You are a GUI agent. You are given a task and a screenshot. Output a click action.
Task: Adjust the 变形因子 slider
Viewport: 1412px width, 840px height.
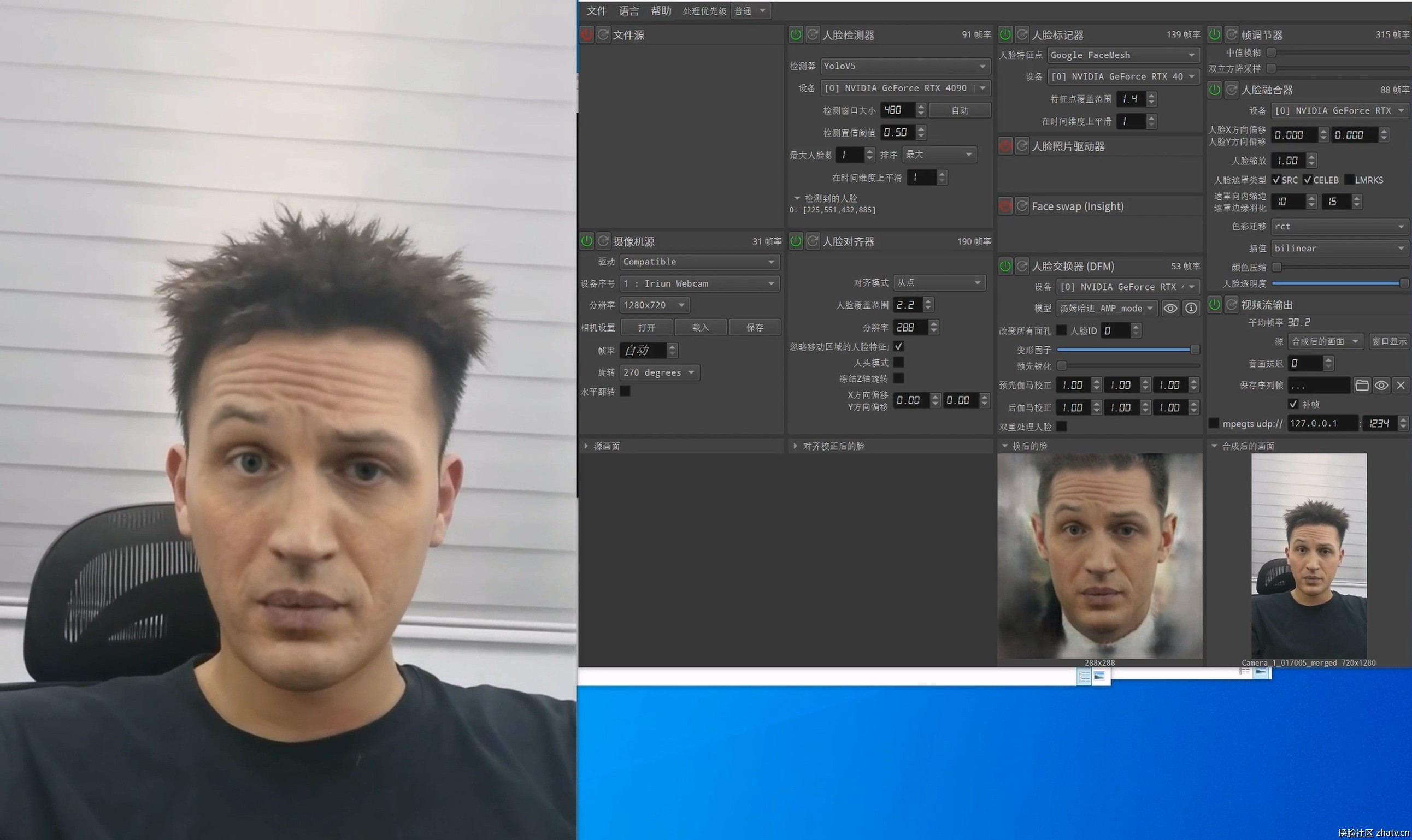[x=1127, y=350]
